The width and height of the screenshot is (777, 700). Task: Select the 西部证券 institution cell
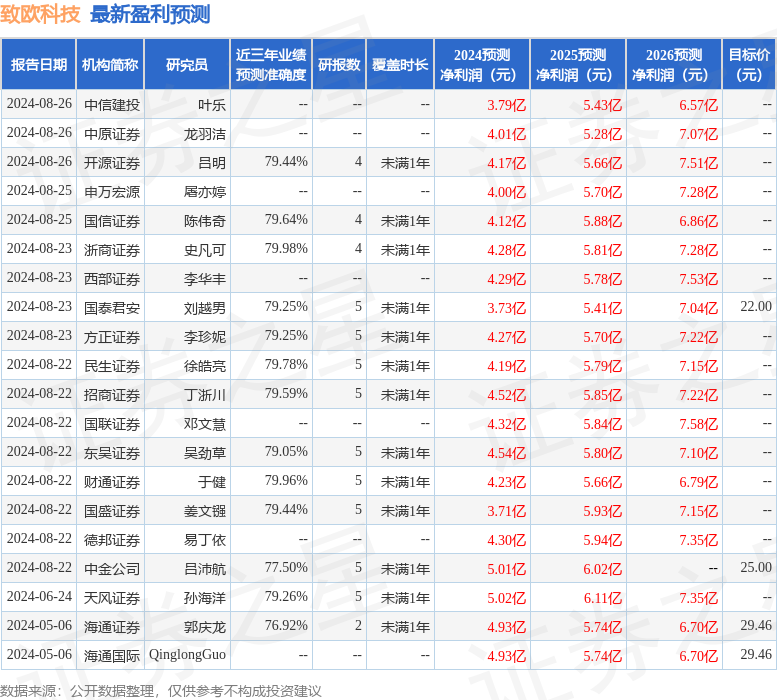tap(112, 279)
